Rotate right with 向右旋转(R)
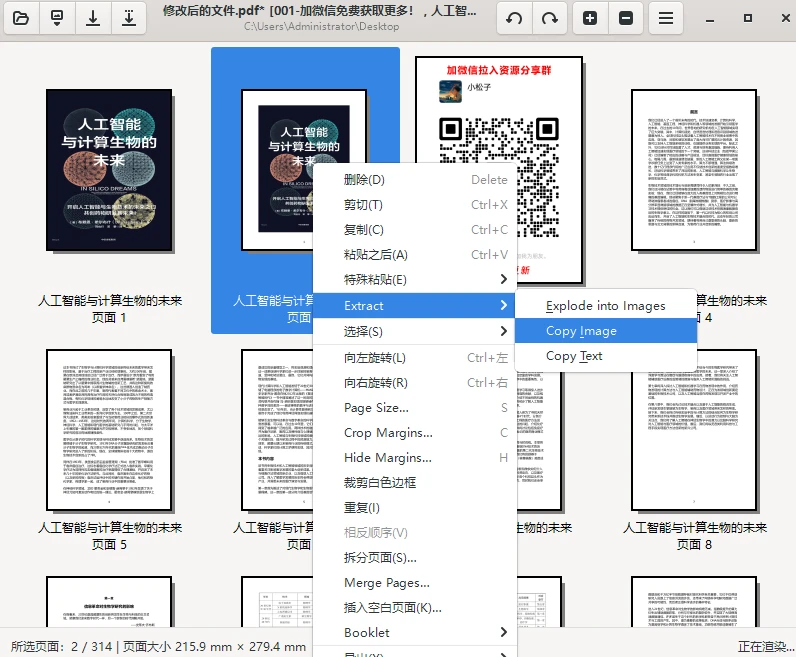Screen dimensions: 796x657 pos(415,383)
